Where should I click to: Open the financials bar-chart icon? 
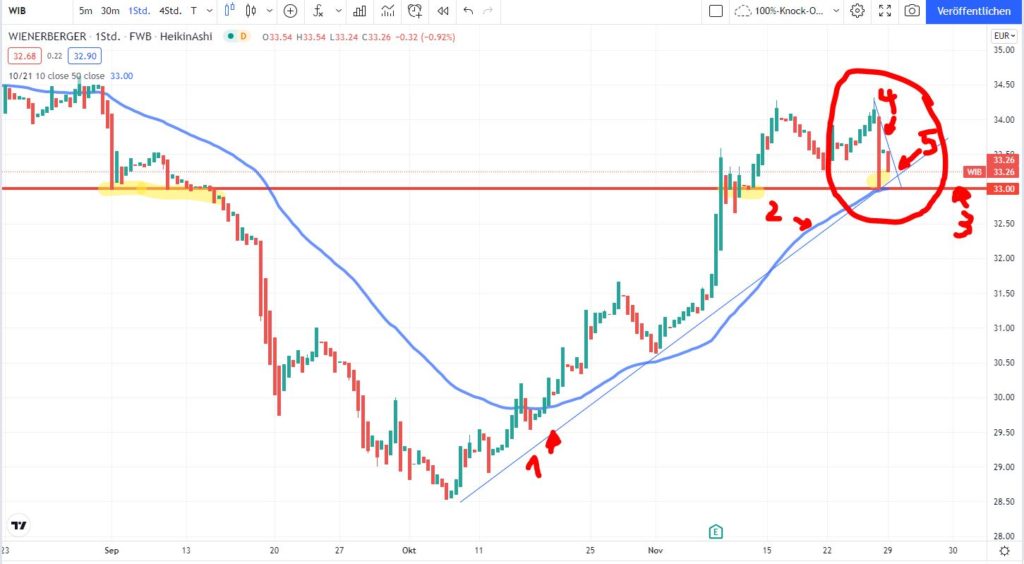tap(360, 11)
